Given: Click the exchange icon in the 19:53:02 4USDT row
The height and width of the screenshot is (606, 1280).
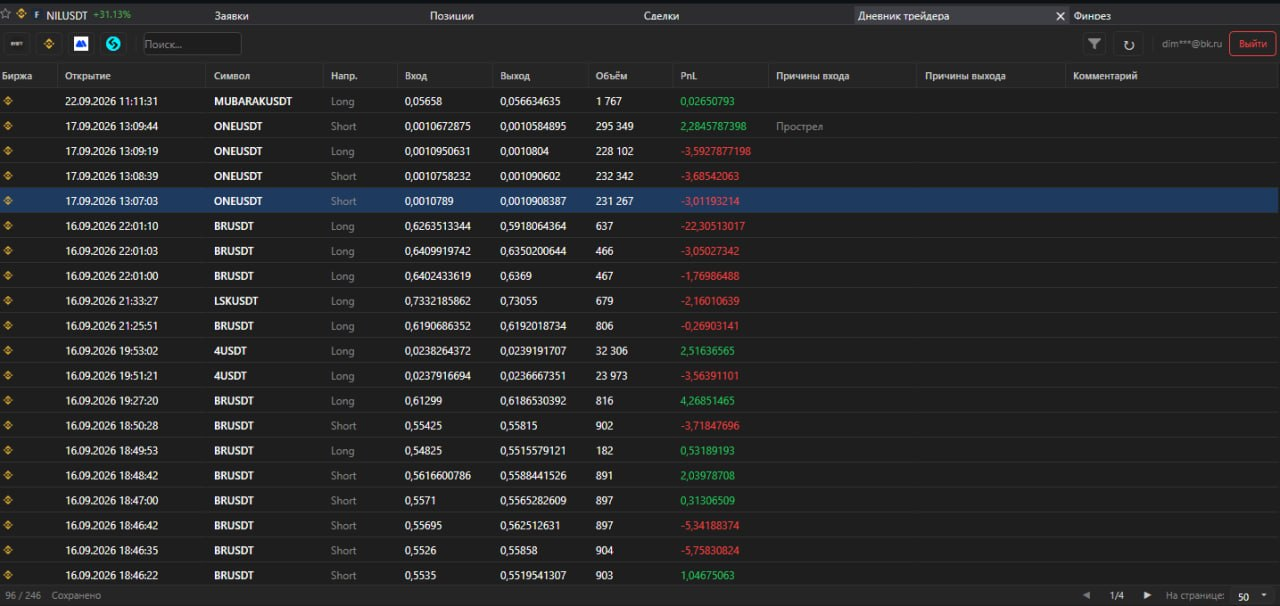Looking at the screenshot, I should tap(8, 351).
